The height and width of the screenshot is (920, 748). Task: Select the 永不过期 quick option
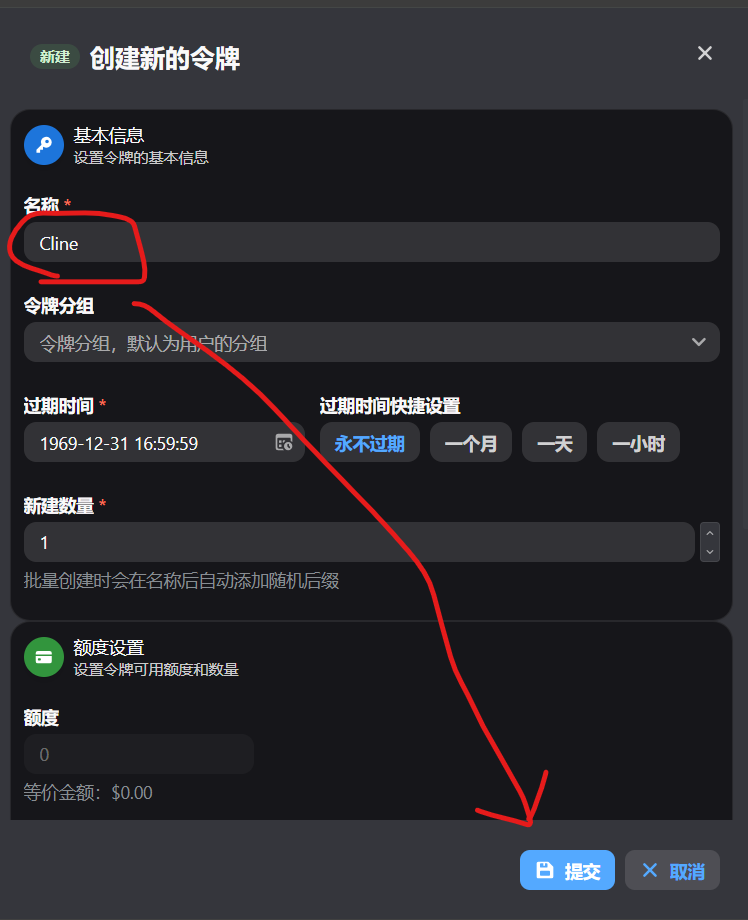[x=370, y=442]
